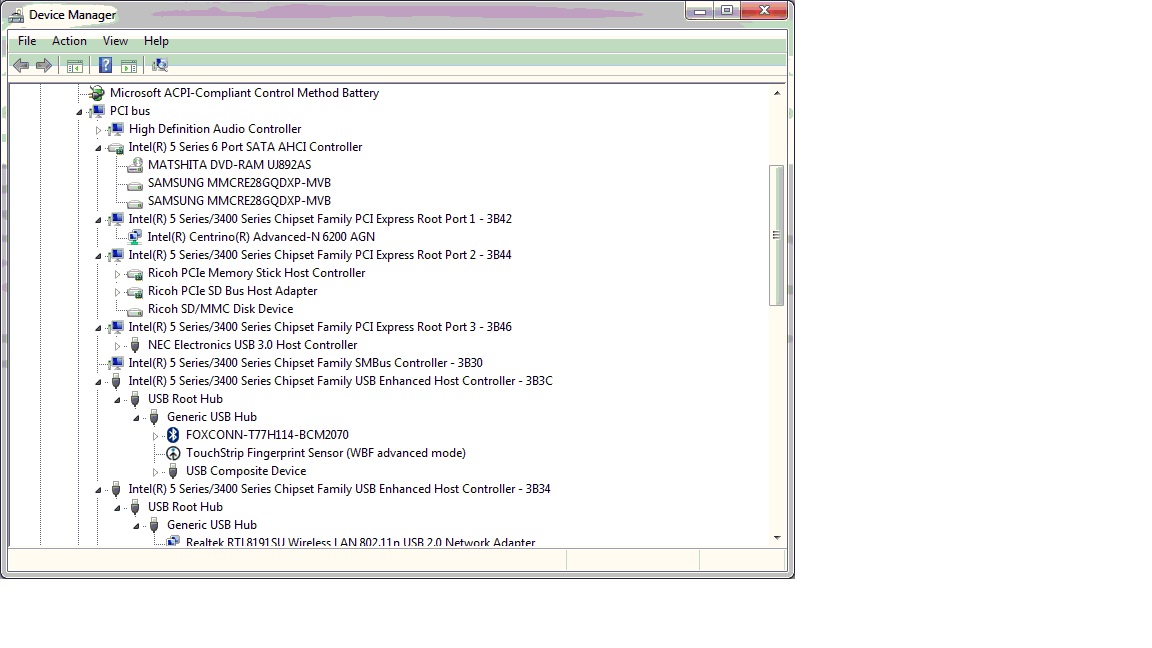The image size is (1152, 648).
Task: Click Ricoh PCIe SD Bus Host Adapter icon
Action: tap(134, 292)
